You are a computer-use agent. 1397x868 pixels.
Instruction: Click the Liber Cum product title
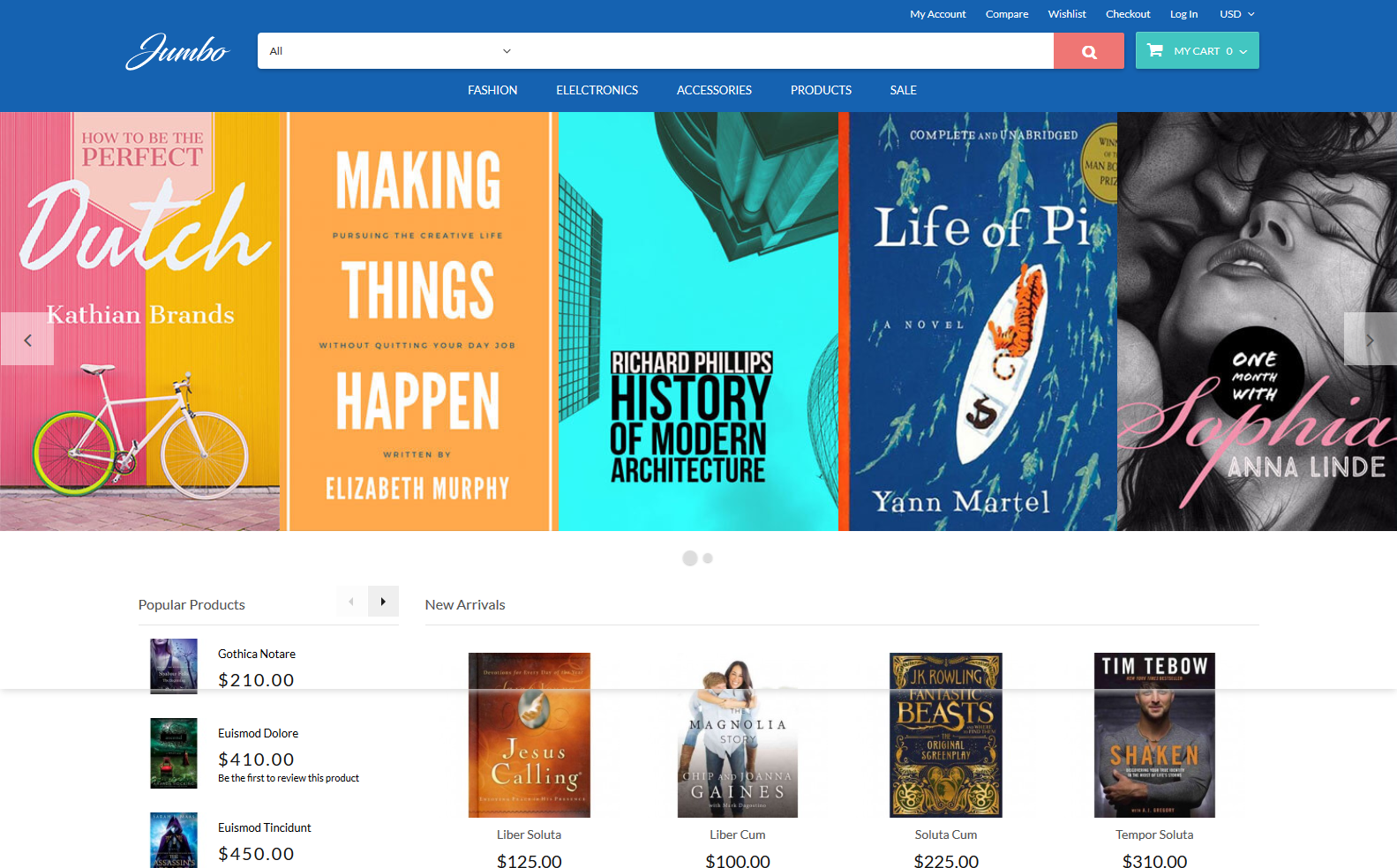pyautogui.click(x=738, y=834)
